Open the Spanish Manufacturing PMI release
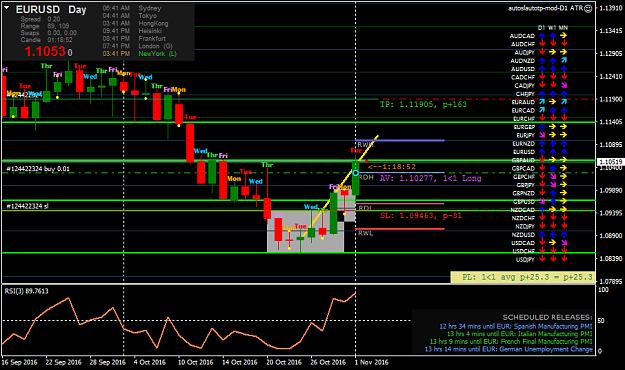This screenshot has width=625, height=370. 516,327
